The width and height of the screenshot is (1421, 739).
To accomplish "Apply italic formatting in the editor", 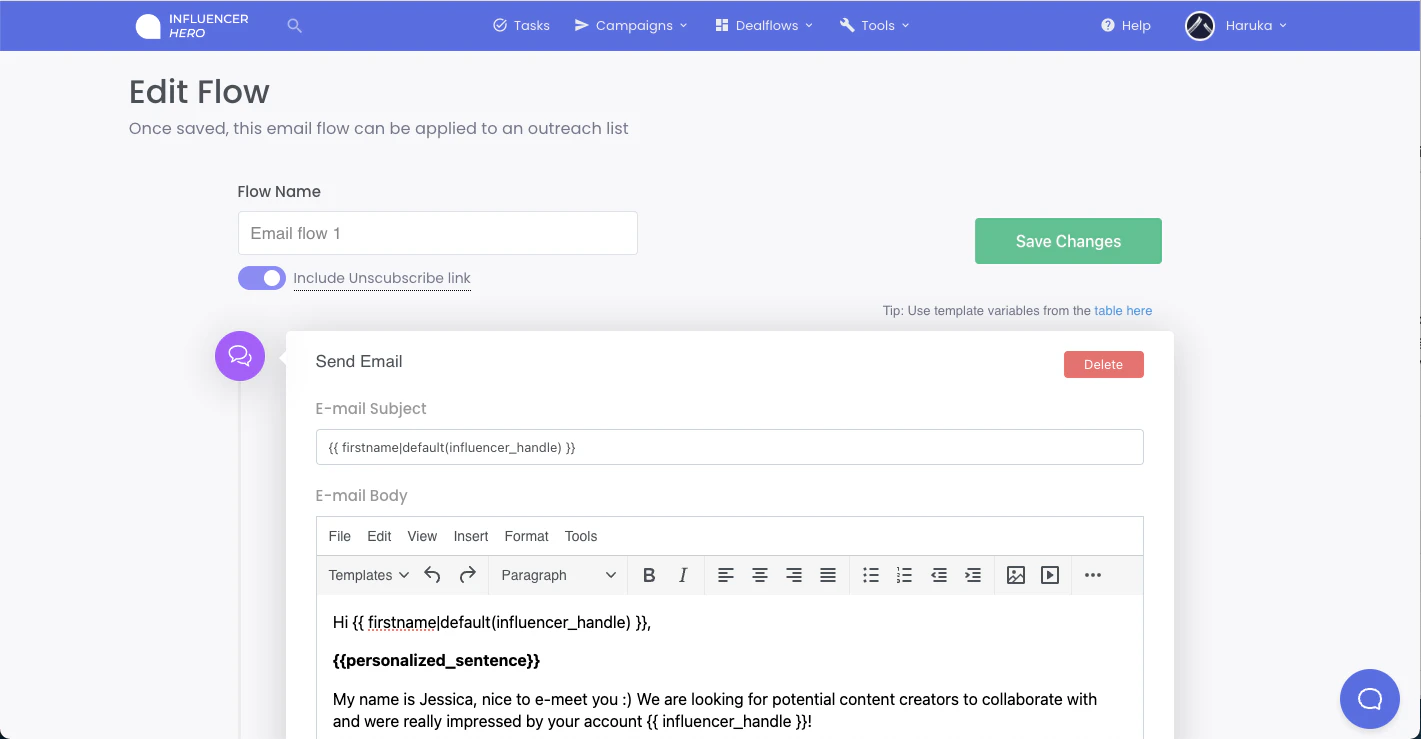I will click(683, 575).
